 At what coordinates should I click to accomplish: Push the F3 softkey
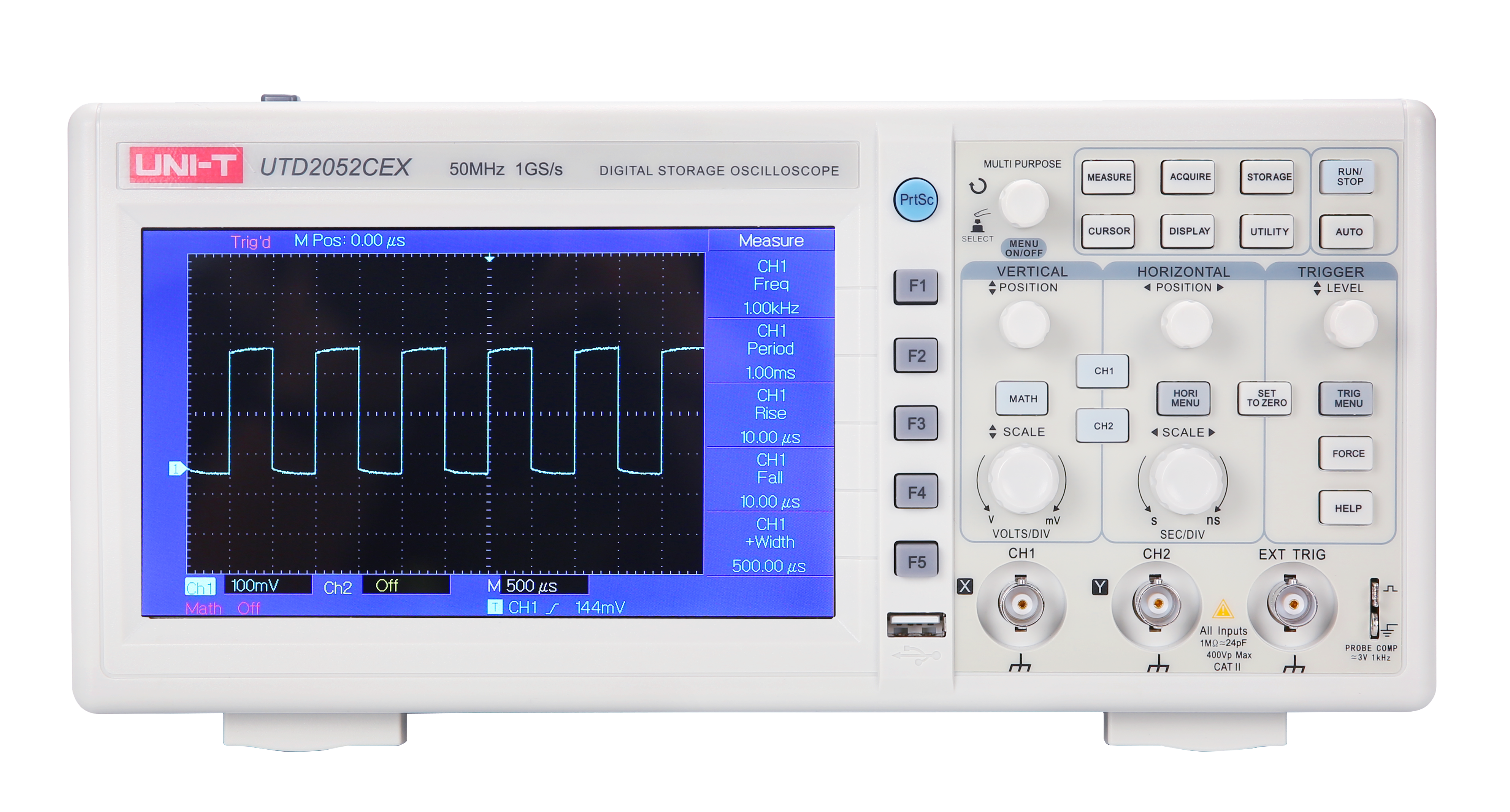click(915, 423)
